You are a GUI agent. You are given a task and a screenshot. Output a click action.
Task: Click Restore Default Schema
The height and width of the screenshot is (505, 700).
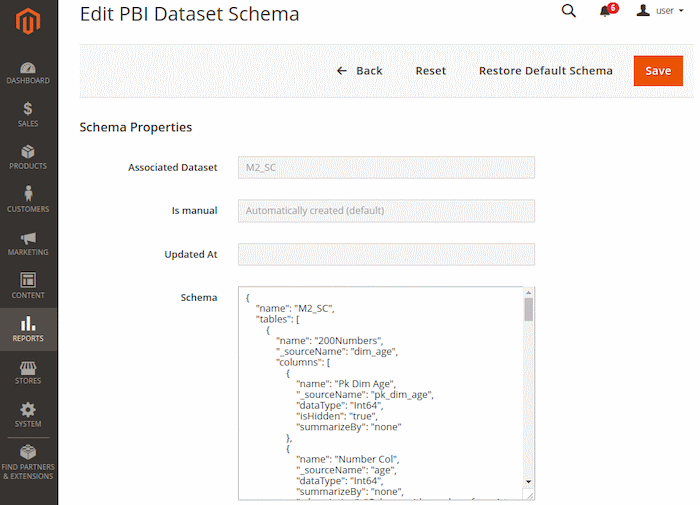coord(546,71)
